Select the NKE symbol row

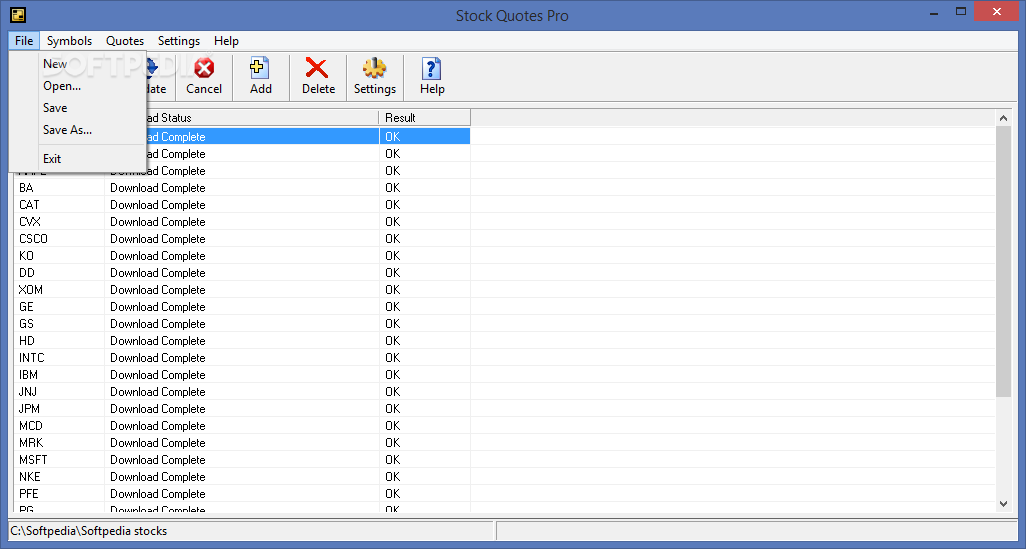point(242,477)
